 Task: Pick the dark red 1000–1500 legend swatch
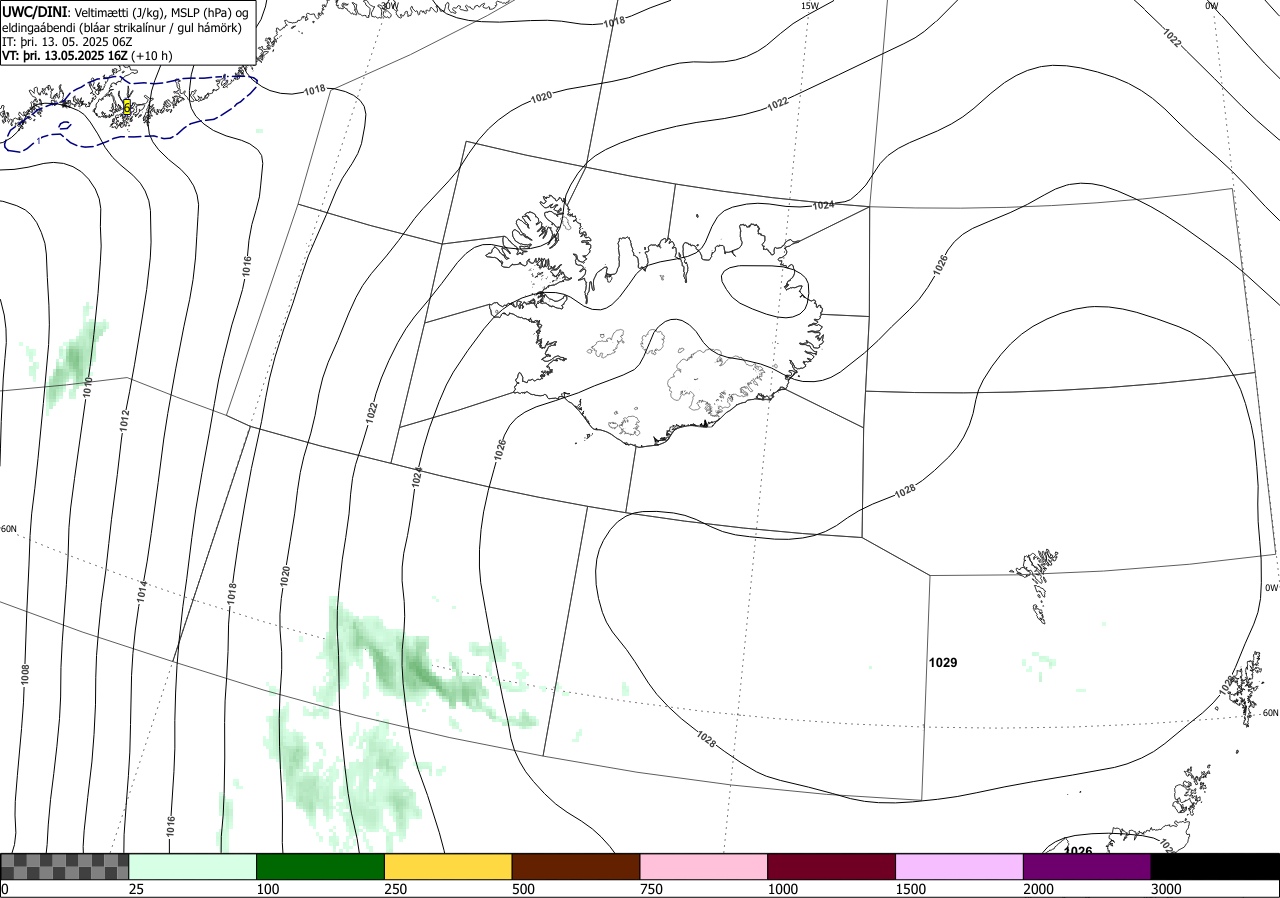tap(831, 866)
